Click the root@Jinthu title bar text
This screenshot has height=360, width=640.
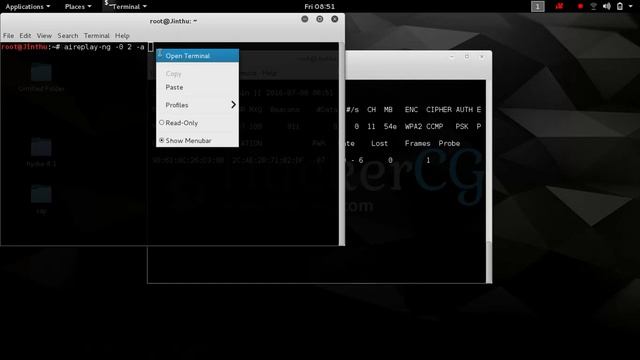coord(173,21)
